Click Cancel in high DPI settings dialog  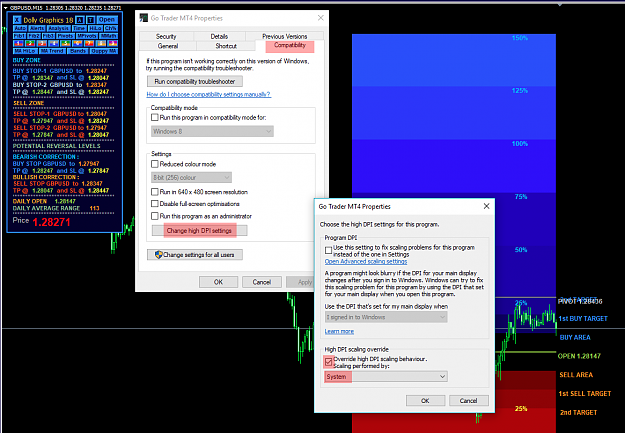(468, 401)
